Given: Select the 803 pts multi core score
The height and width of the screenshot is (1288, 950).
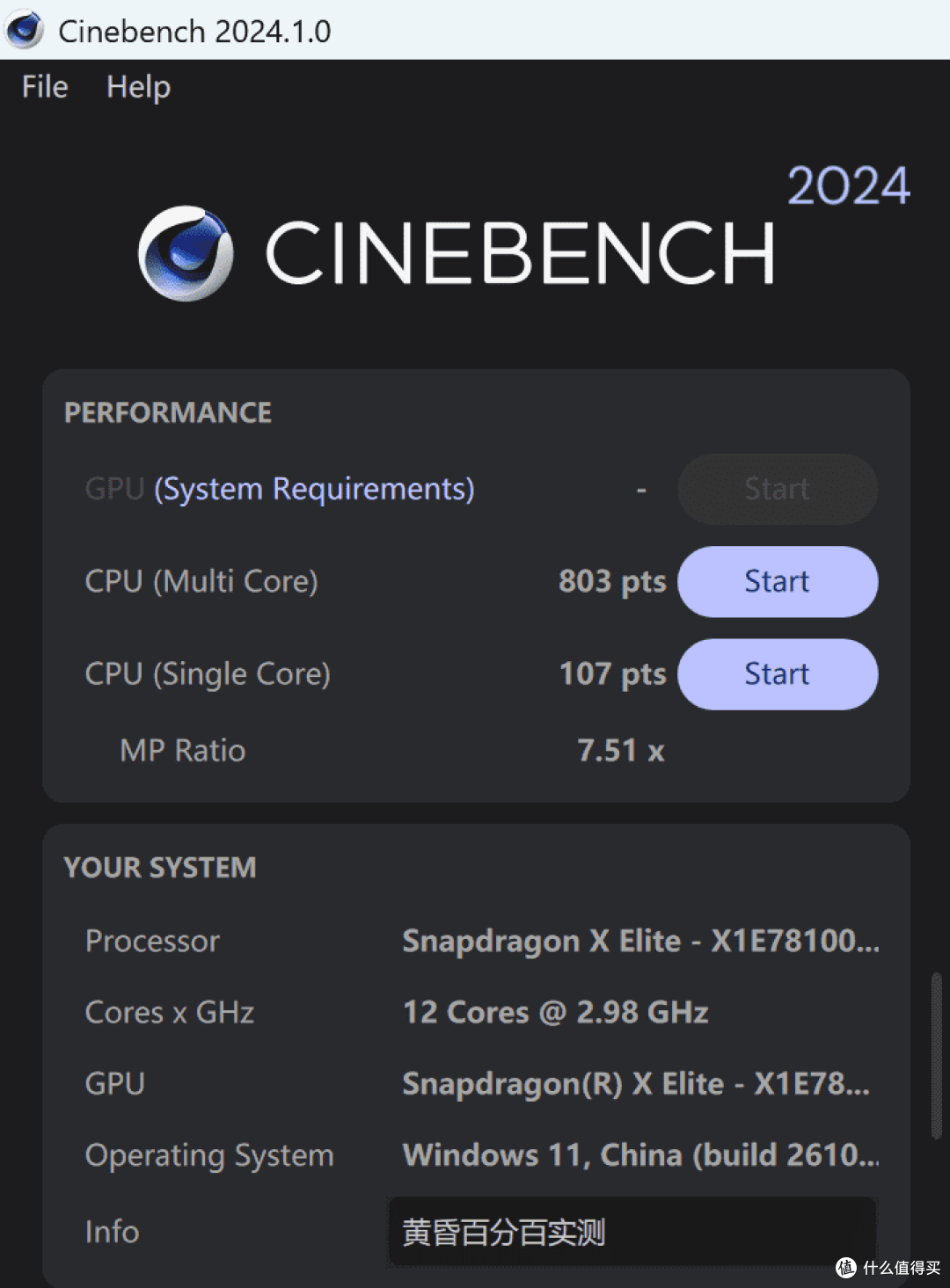Looking at the screenshot, I should (612, 581).
